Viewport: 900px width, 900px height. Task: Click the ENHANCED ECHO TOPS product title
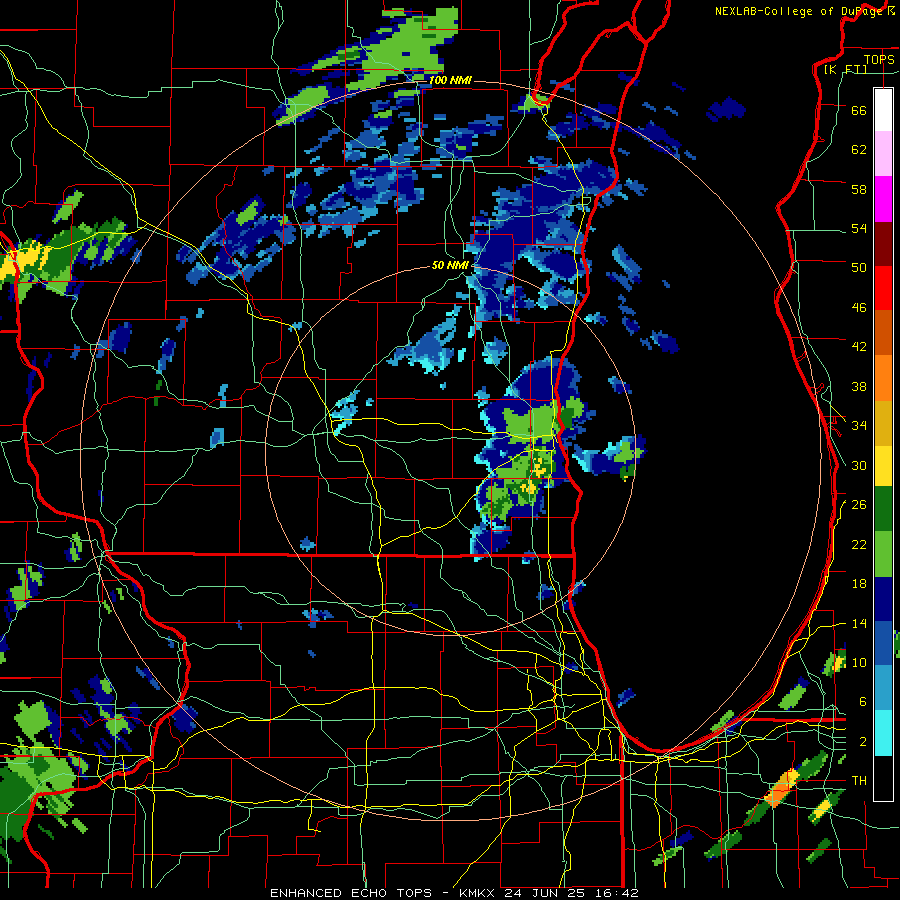coord(351,893)
